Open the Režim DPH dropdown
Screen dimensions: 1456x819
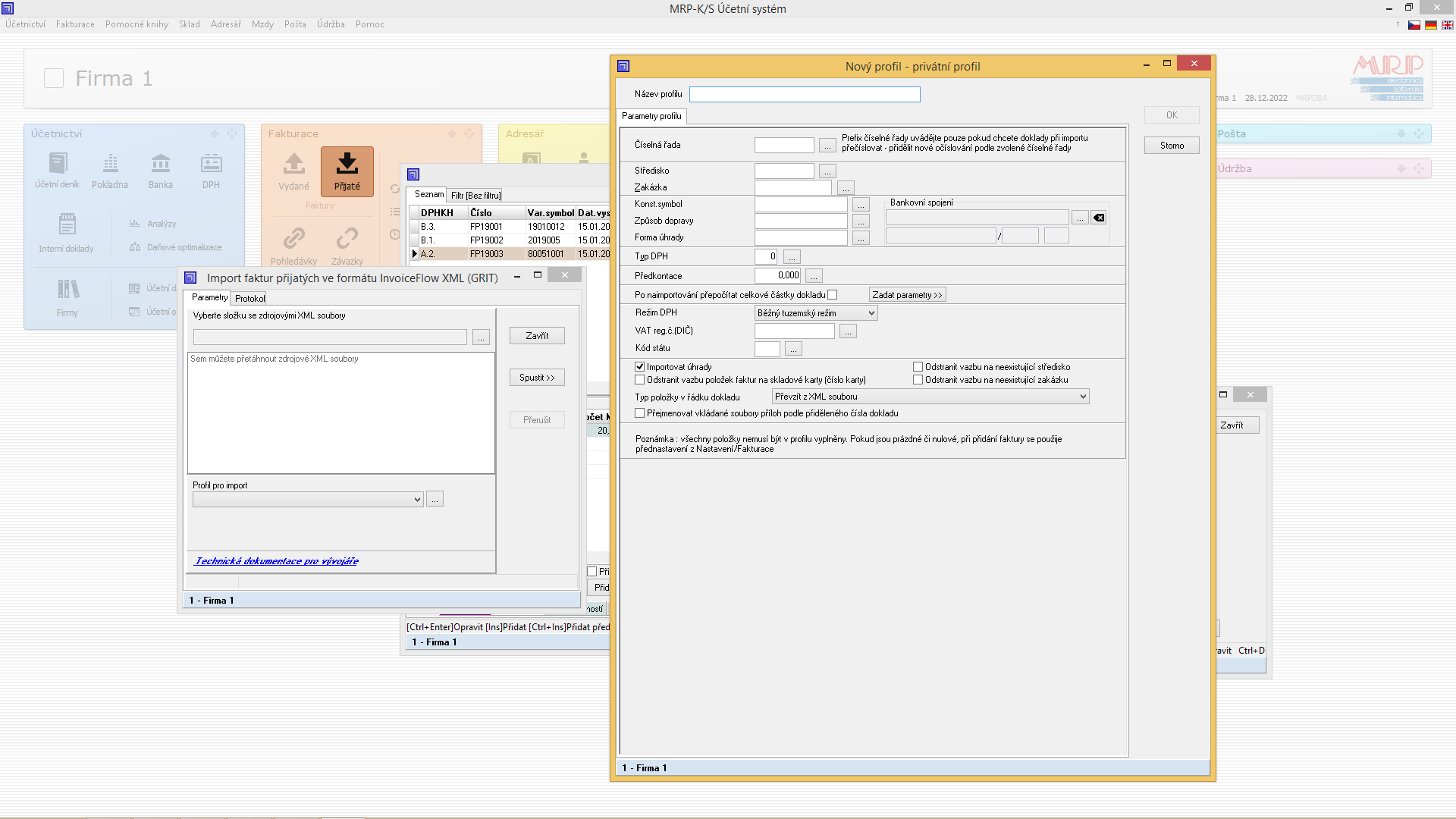pyautogui.click(x=870, y=312)
